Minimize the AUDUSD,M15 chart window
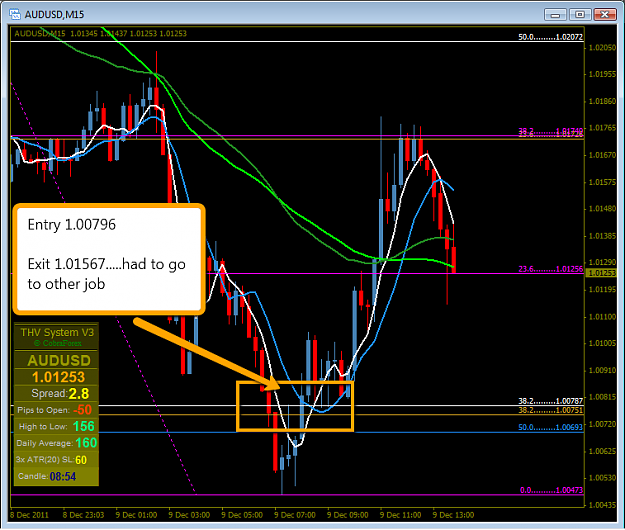The width and height of the screenshot is (625, 530). point(555,15)
